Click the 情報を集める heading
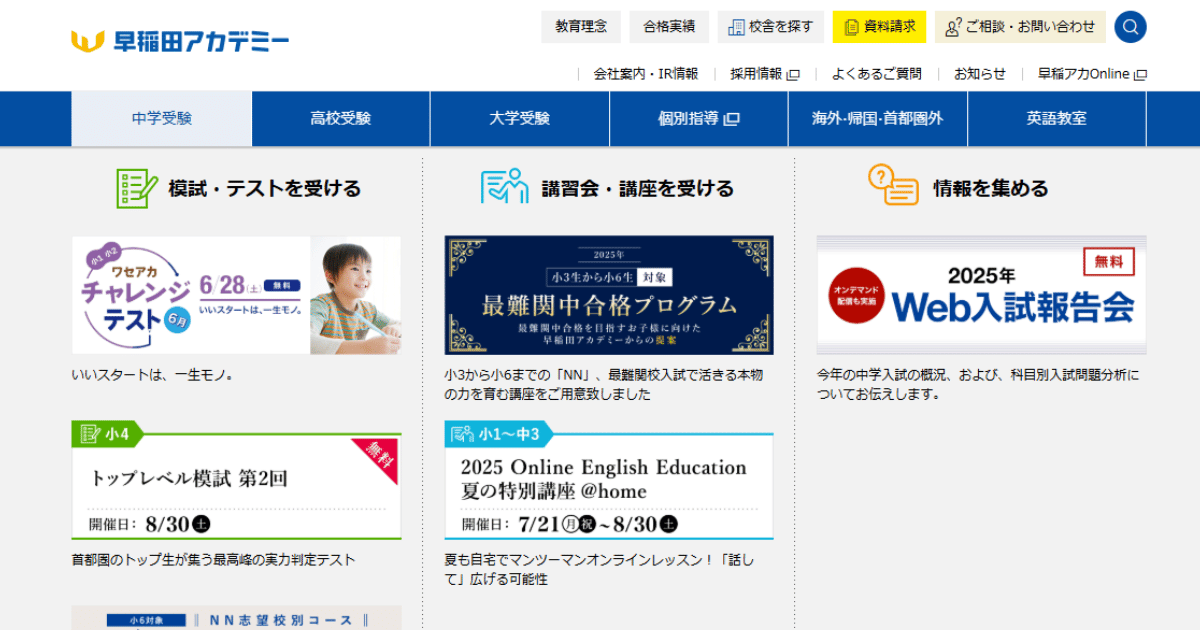 [991, 188]
